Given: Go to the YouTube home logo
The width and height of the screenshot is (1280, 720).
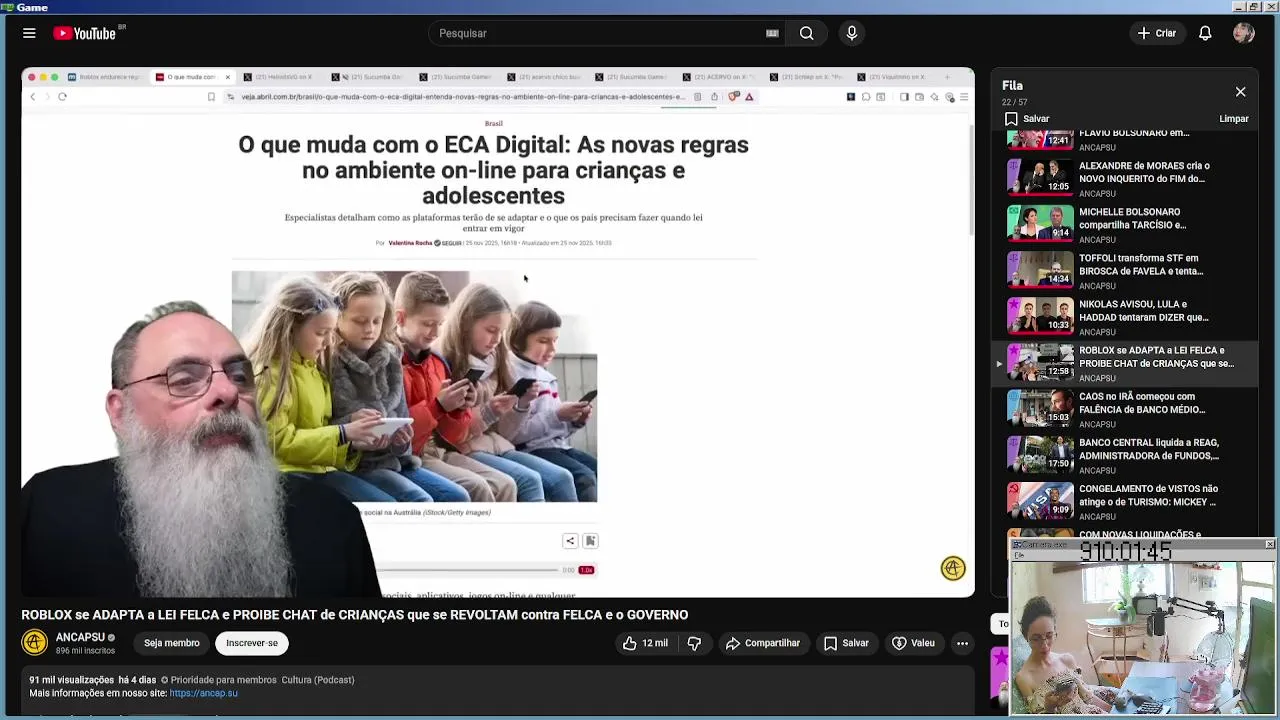Looking at the screenshot, I should click(85, 33).
